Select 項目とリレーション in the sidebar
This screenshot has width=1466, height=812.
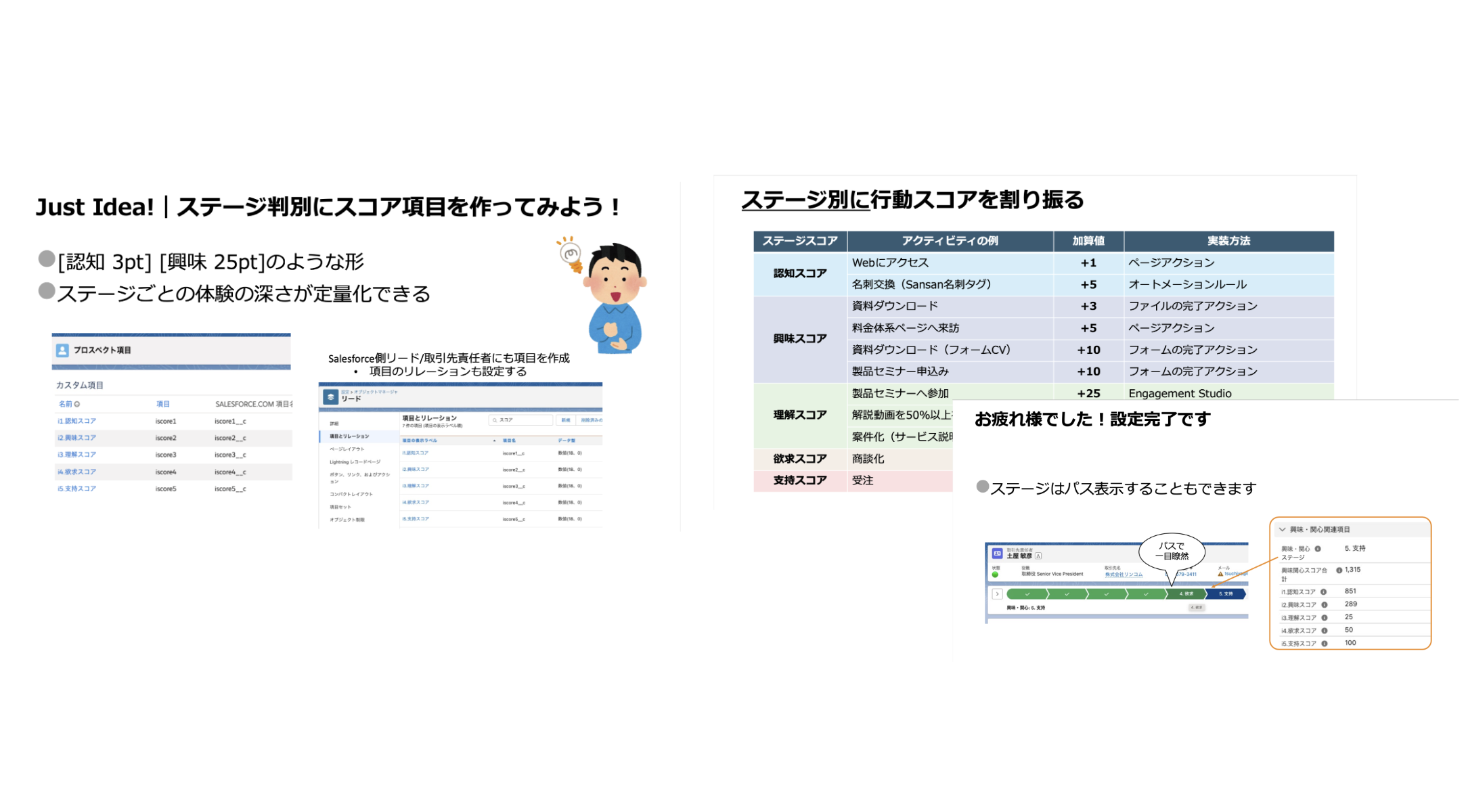[349, 436]
